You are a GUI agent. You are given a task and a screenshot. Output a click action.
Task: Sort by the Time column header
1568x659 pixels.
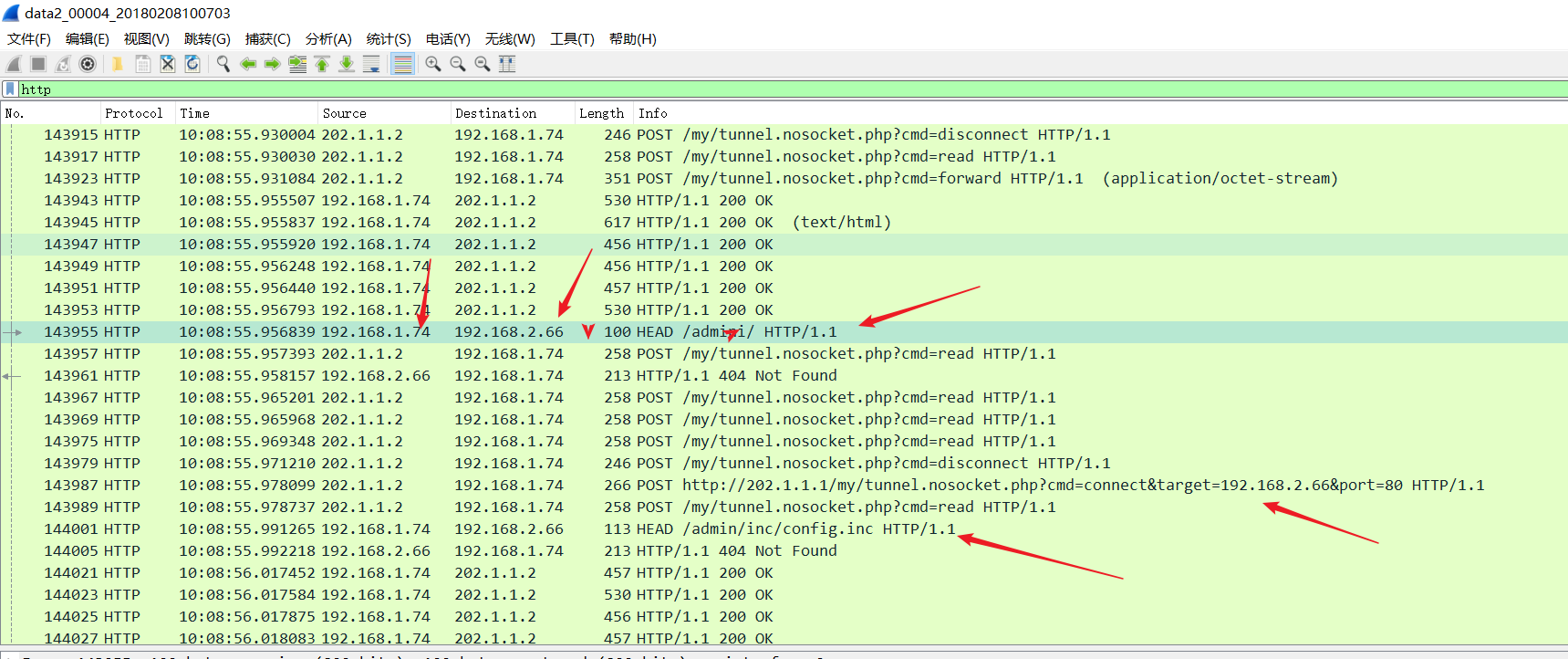[x=246, y=113]
